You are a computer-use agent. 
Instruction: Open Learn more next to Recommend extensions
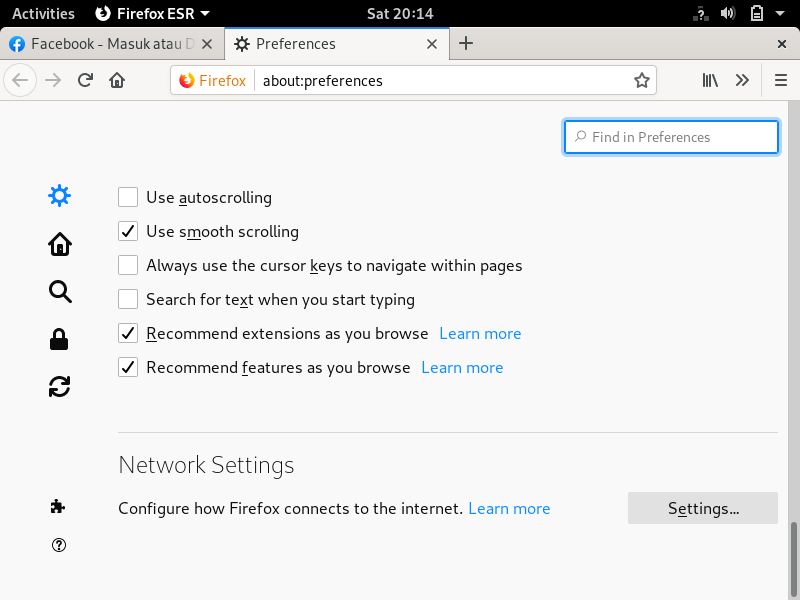point(480,333)
